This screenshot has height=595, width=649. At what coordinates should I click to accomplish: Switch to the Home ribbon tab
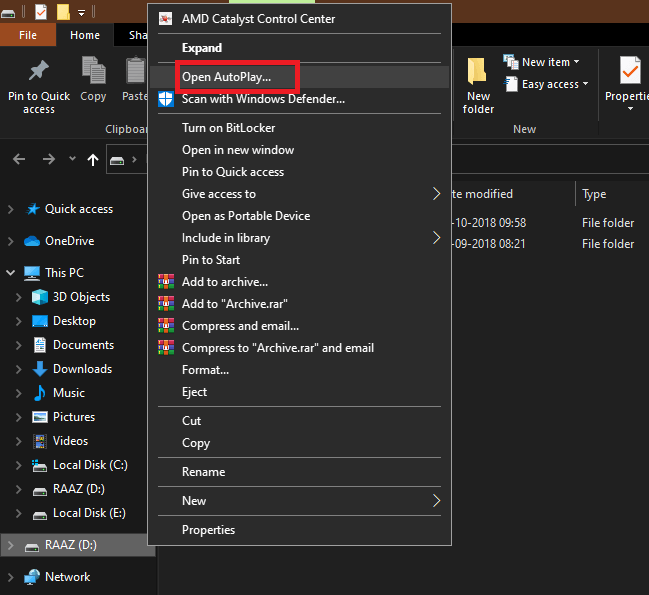(x=85, y=35)
